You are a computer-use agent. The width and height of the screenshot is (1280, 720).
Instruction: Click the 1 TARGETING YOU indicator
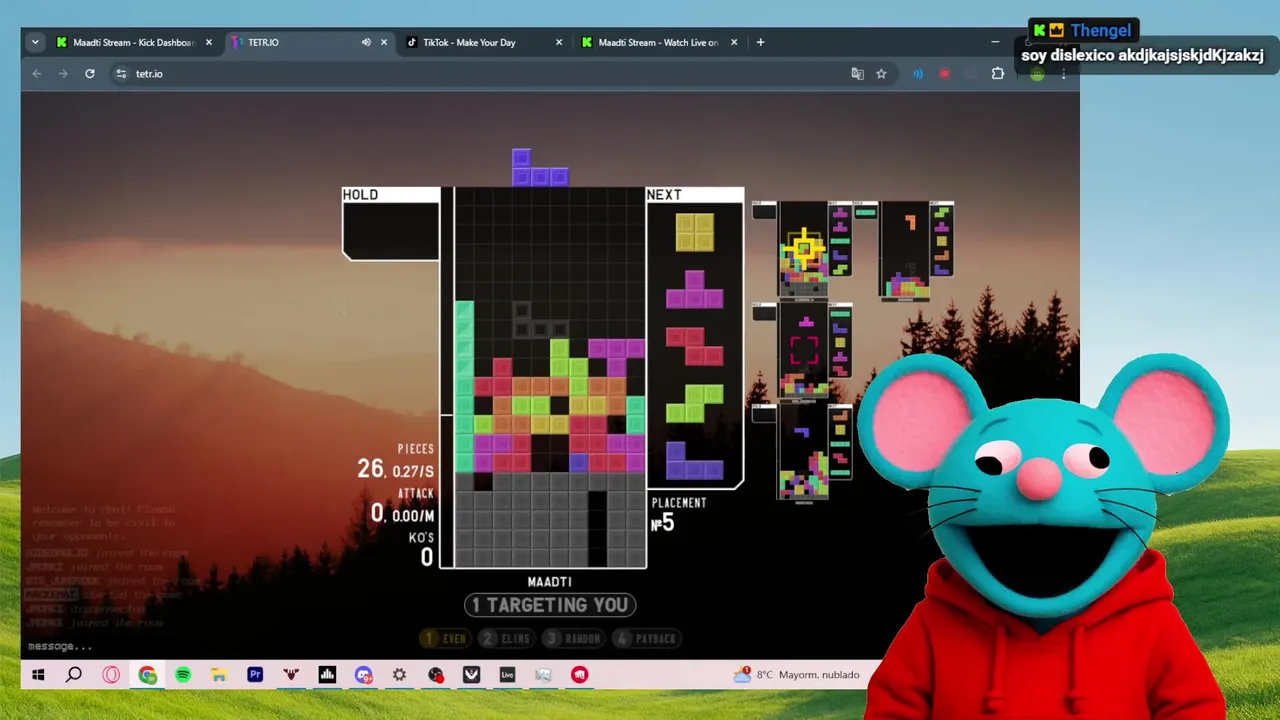click(550, 605)
